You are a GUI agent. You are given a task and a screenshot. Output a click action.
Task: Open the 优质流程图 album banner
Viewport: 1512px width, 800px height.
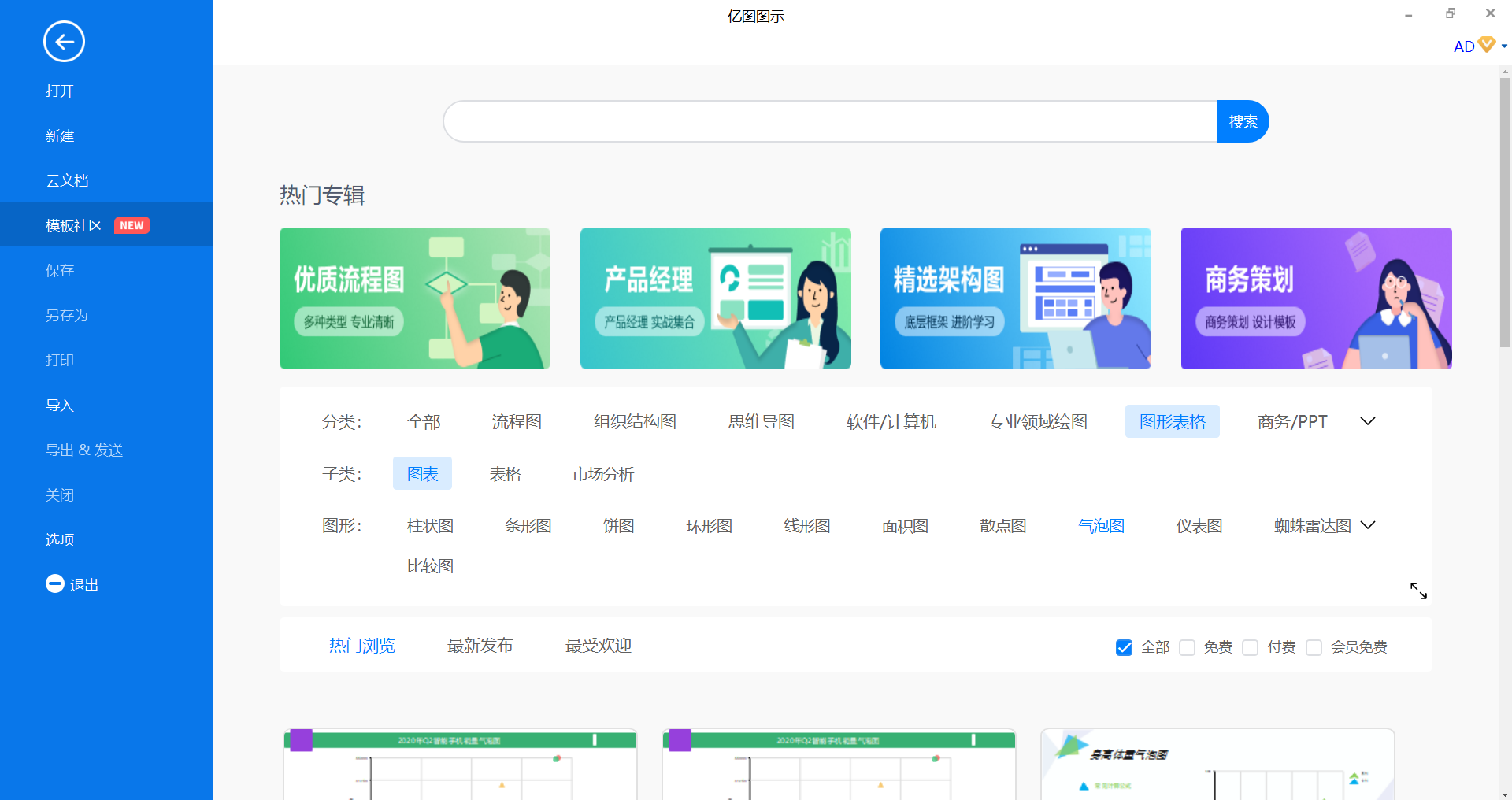[415, 298]
